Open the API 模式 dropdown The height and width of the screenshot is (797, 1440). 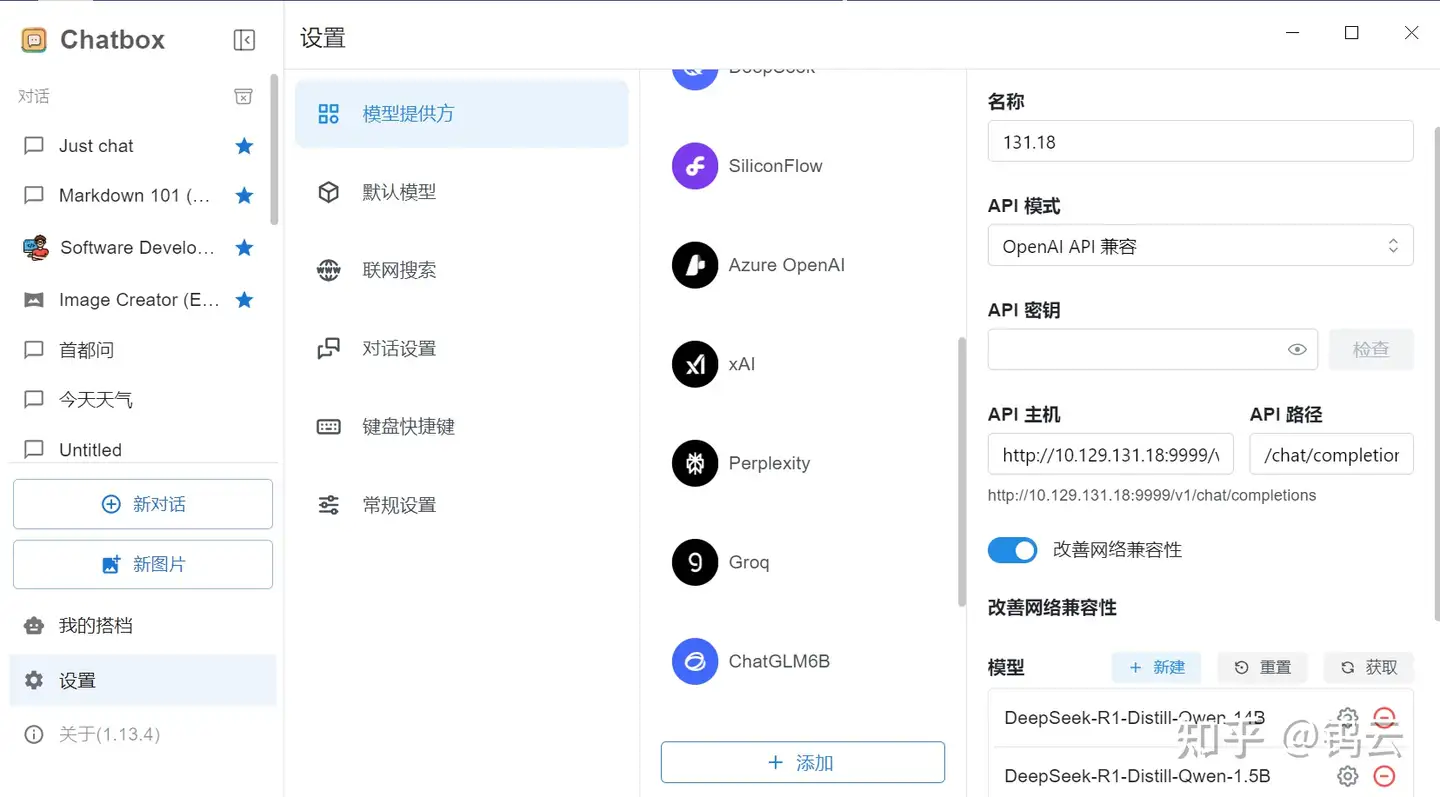(x=1200, y=246)
